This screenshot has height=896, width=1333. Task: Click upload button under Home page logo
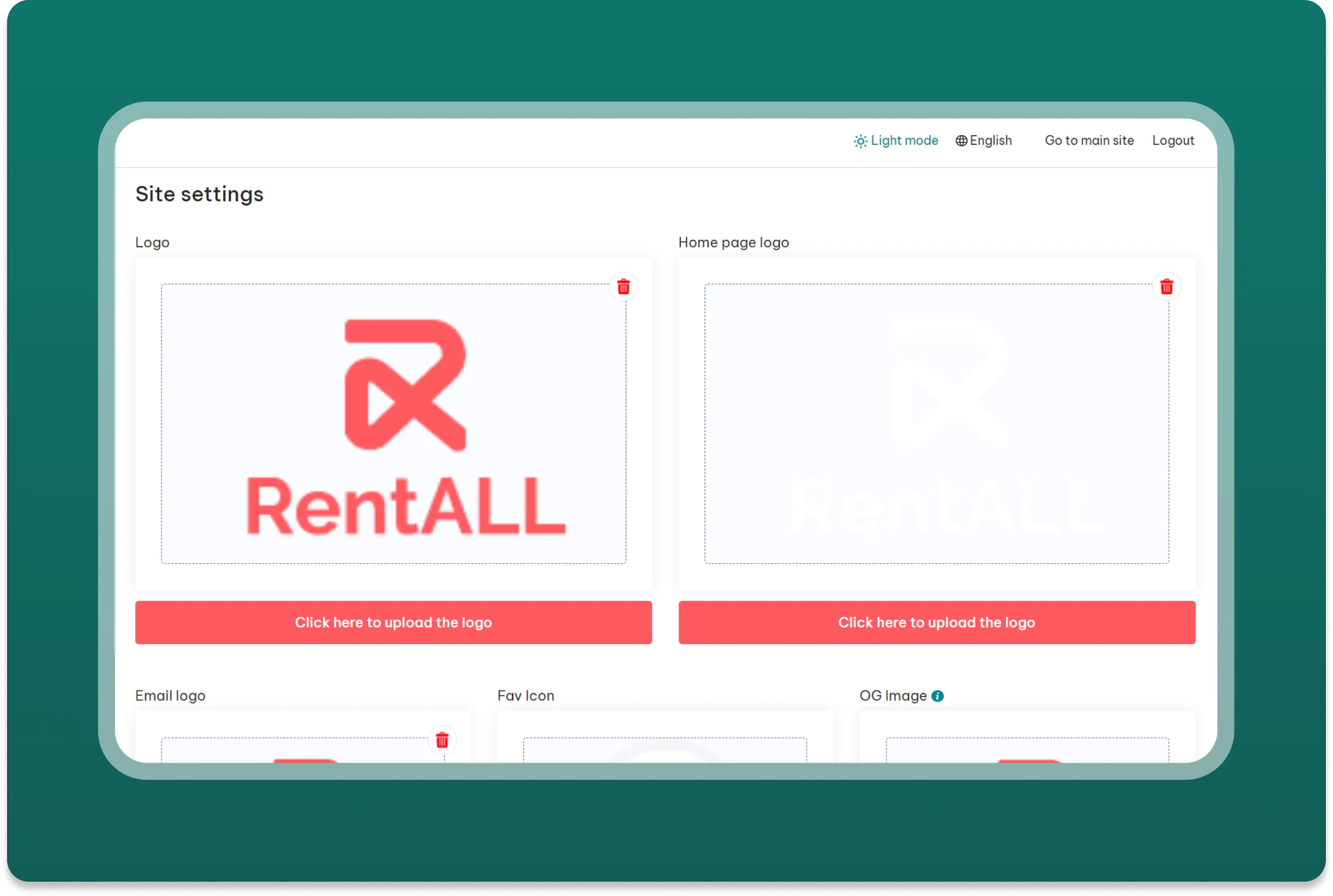(x=937, y=622)
